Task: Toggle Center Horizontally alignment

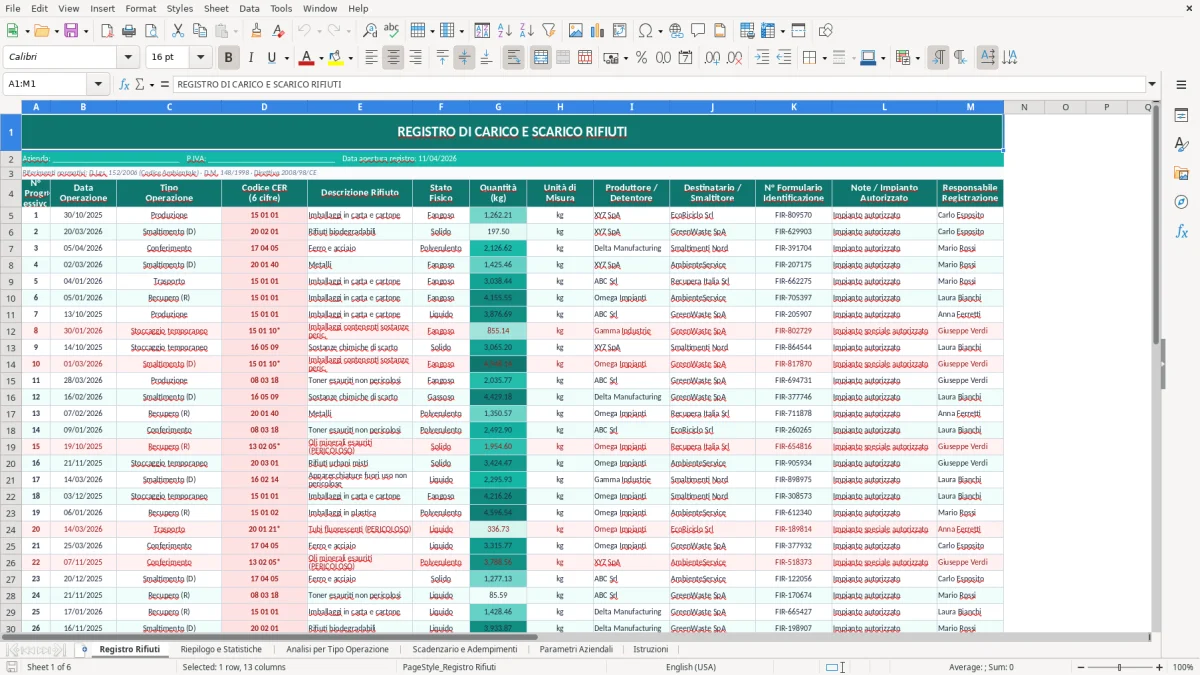Action: (x=393, y=58)
